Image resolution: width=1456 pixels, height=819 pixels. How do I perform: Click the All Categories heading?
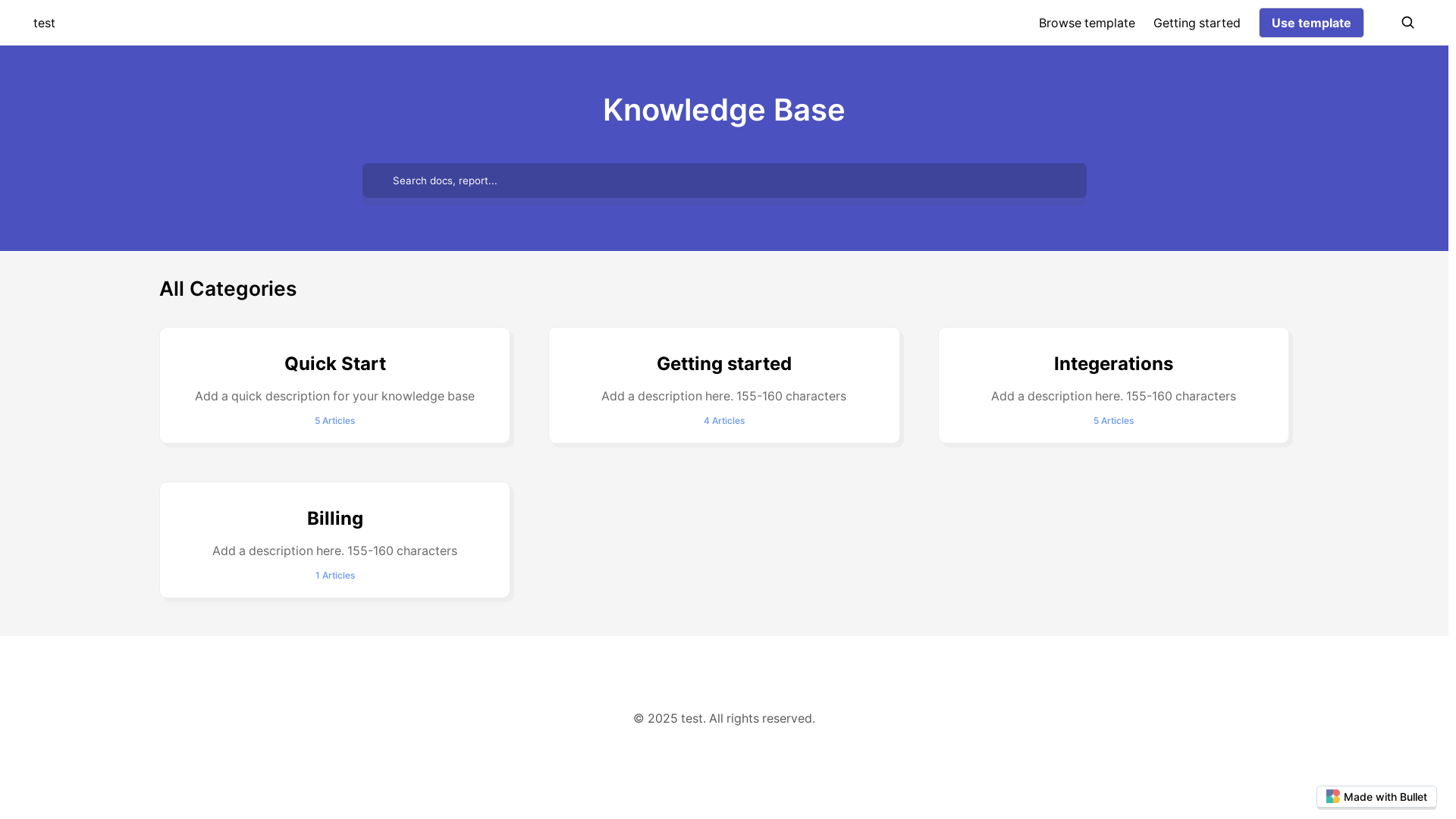[x=227, y=289]
